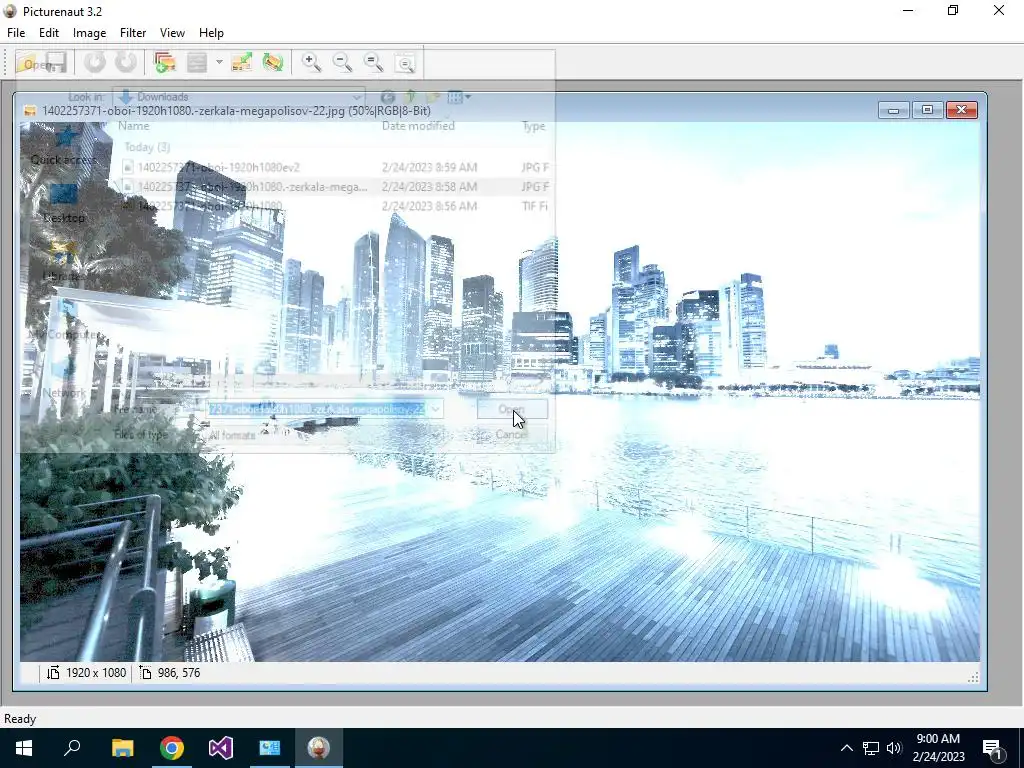This screenshot has height=768, width=1024.
Task: Open the Help menu
Action: tap(211, 33)
